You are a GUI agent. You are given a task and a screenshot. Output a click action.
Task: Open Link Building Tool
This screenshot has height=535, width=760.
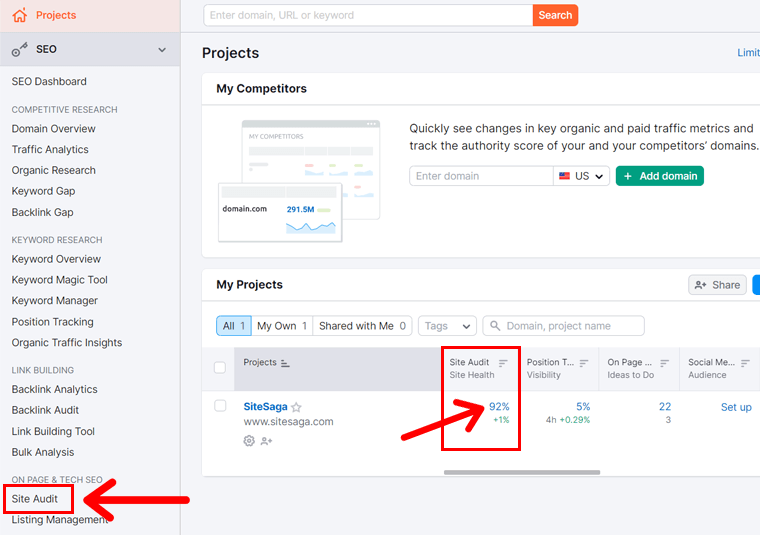pos(53,431)
